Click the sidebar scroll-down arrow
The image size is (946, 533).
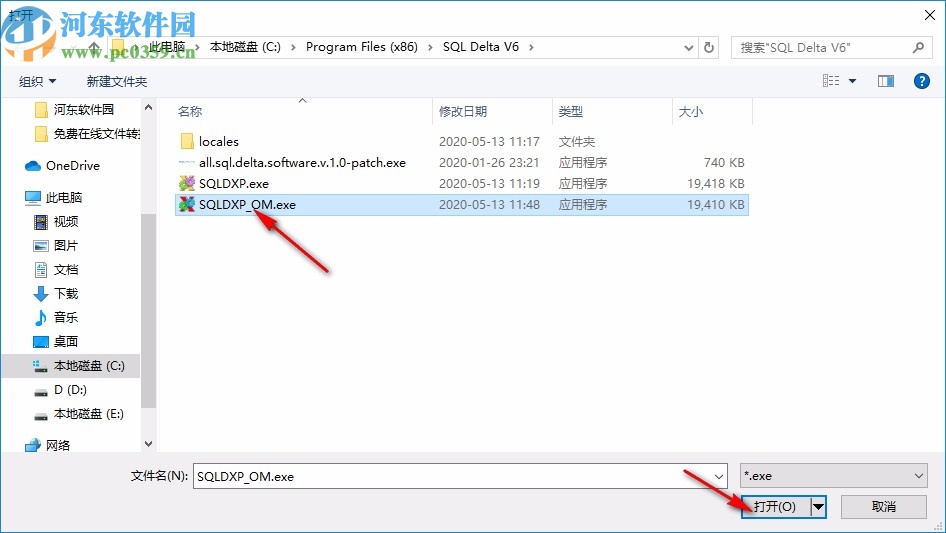pos(148,444)
